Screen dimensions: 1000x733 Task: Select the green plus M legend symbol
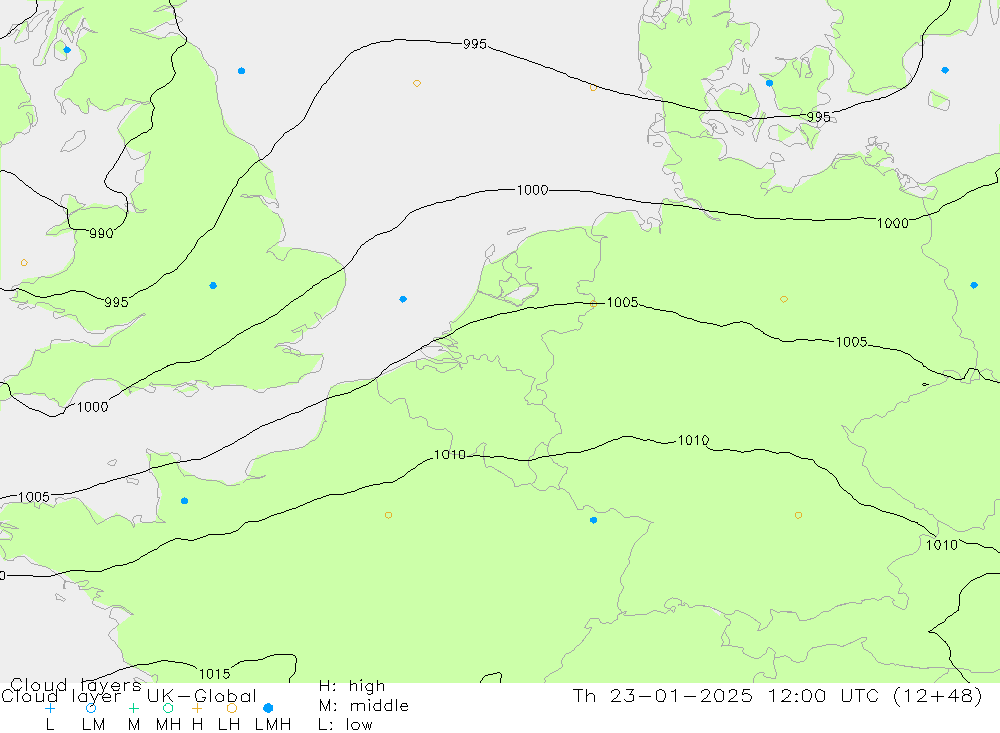pyautogui.click(x=133, y=708)
